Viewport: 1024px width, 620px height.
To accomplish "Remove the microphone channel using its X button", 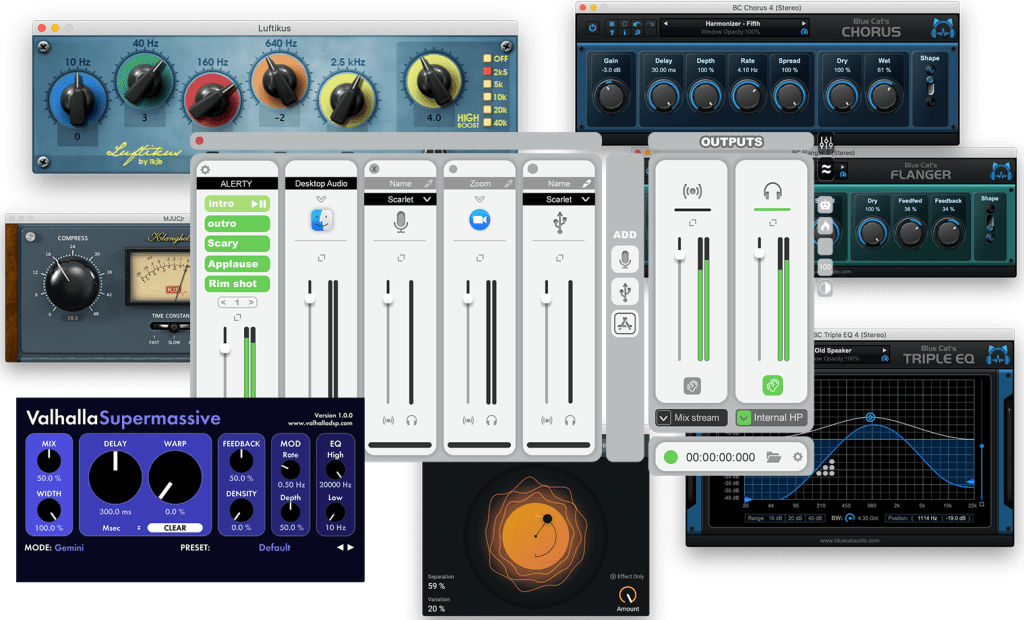I will click(x=374, y=169).
